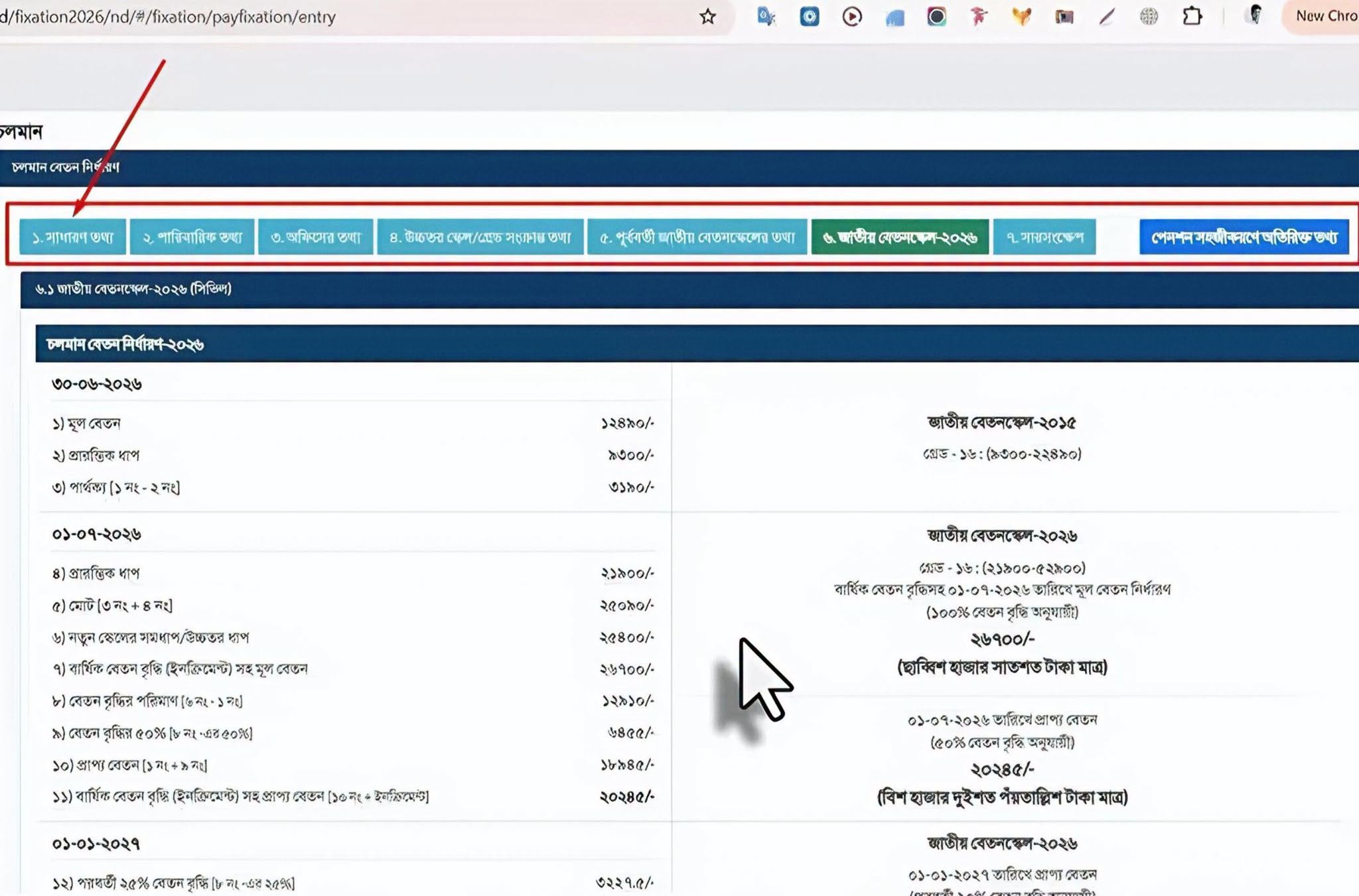Click the ১) মূল বেতন row label
Screen dimensions: 1359x896
click(x=87, y=423)
